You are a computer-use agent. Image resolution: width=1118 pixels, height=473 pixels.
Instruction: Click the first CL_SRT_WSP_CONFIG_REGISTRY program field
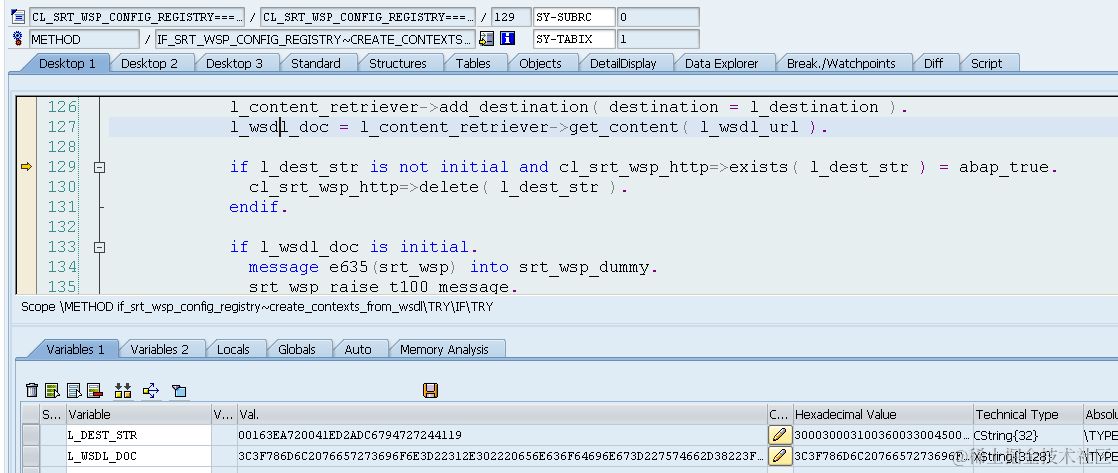tap(137, 18)
